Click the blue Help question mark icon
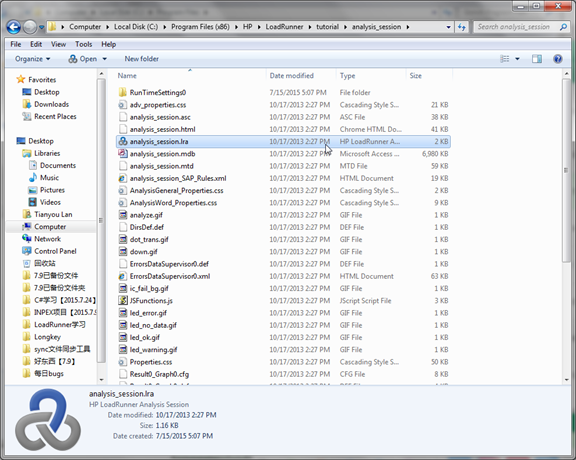The width and height of the screenshot is (576, 460). click(558, 59)
